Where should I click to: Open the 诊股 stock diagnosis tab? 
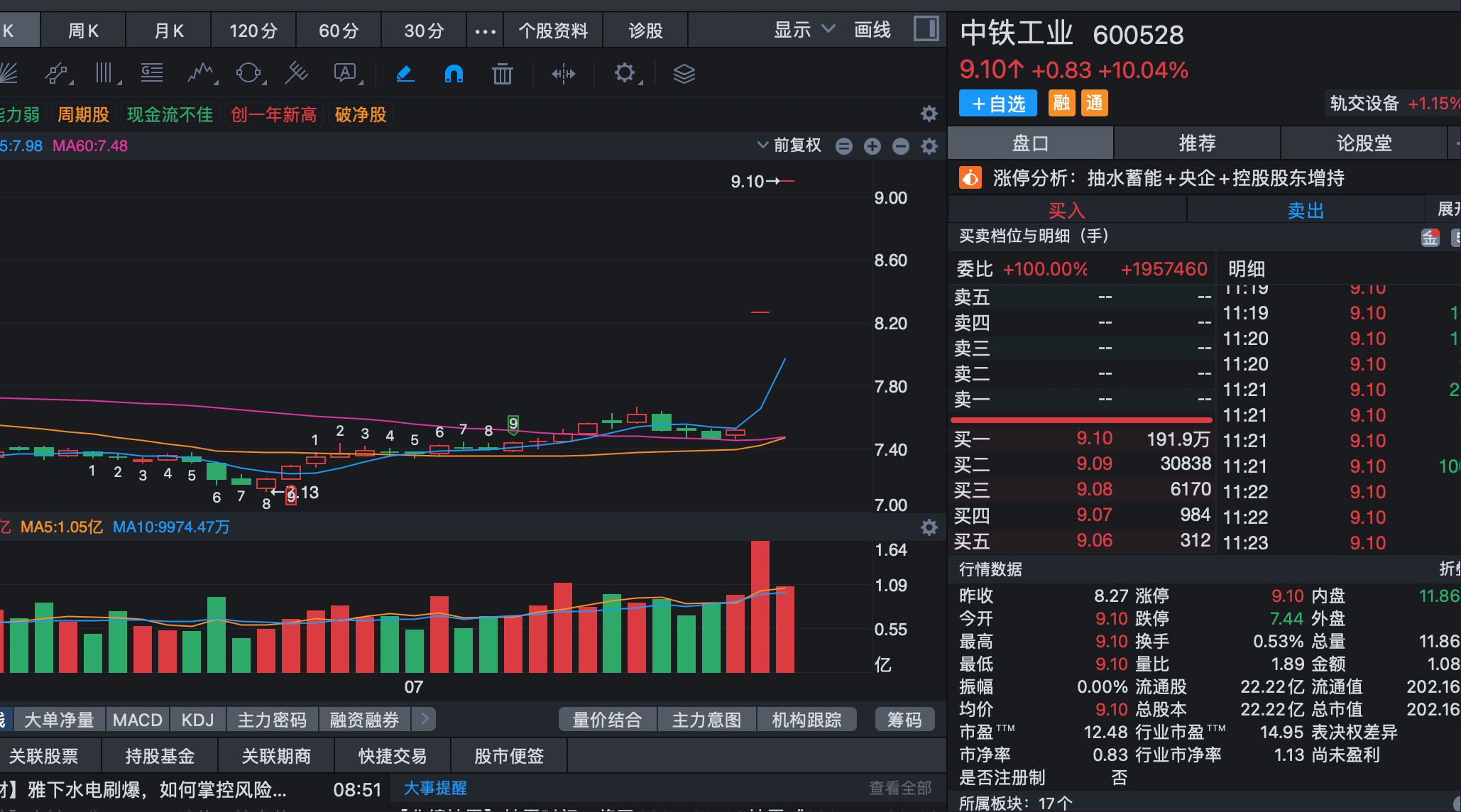(x=645, y=31)
